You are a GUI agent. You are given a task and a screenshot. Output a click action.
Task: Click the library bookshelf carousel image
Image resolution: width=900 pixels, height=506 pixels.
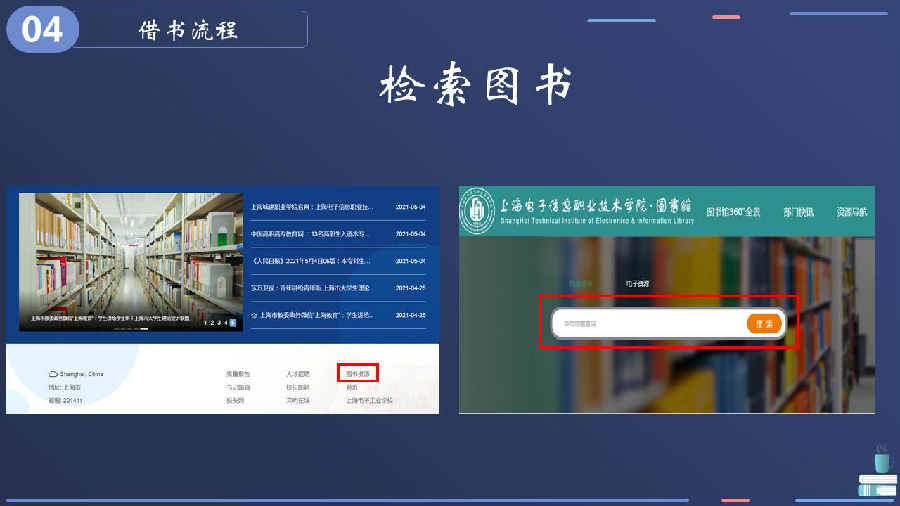[x=125, y=255]
